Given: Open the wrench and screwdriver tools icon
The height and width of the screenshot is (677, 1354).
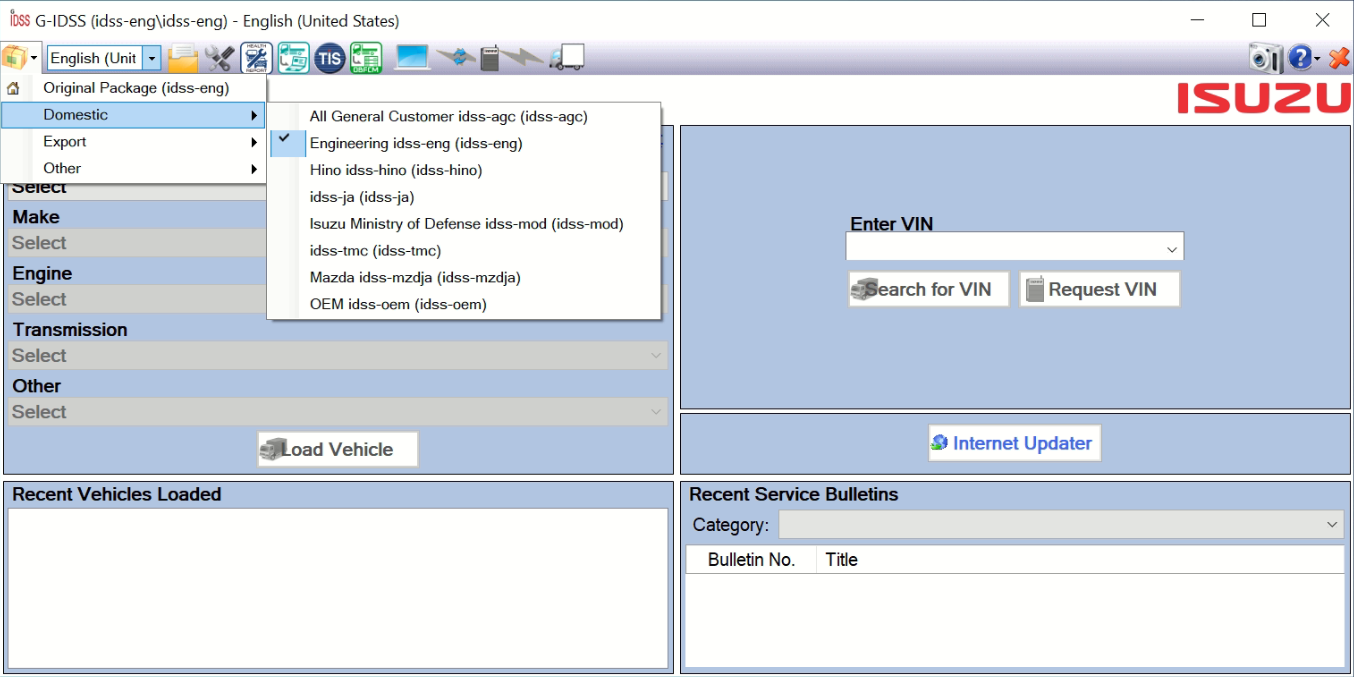Looking at the screenshot, I should [x=219, y=59].
